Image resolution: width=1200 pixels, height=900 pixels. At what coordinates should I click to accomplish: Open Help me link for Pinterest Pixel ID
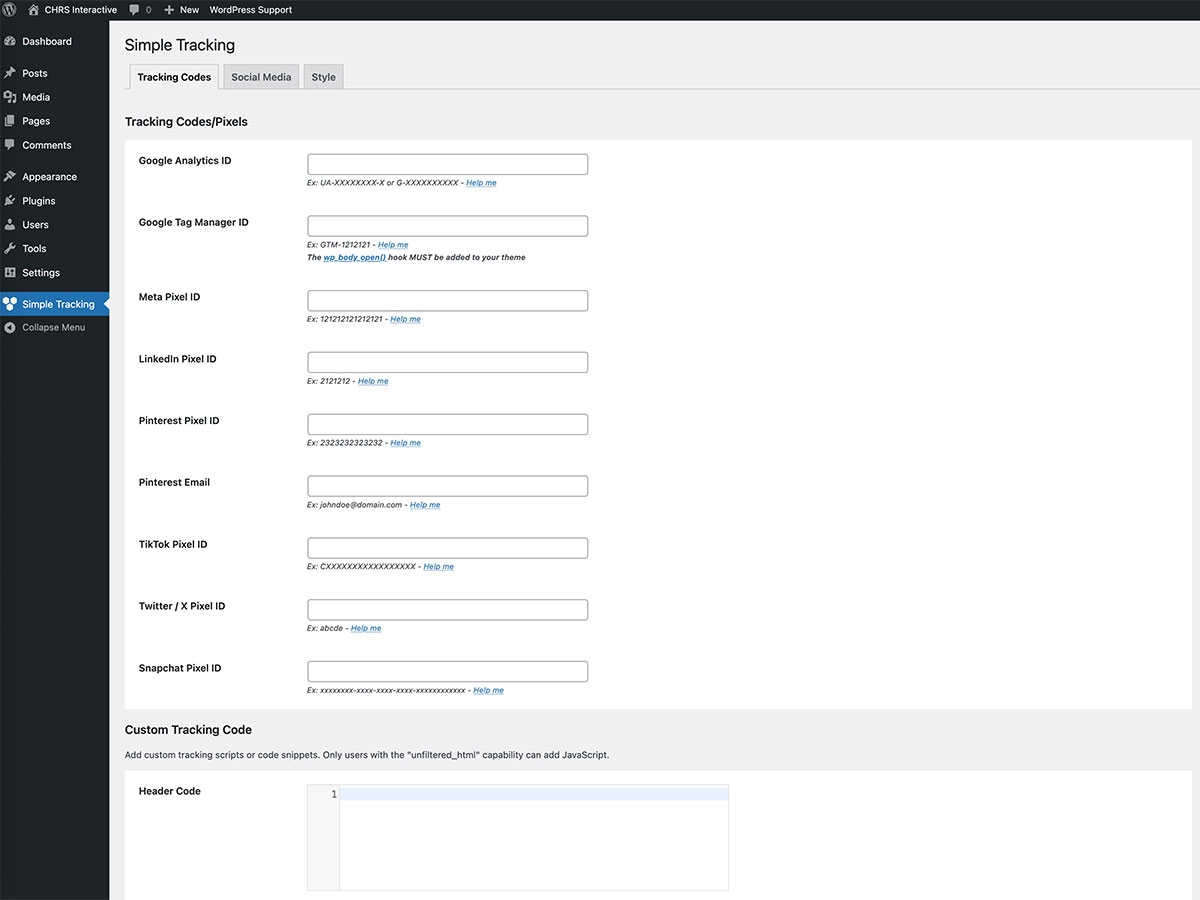(x=405, y=443)
